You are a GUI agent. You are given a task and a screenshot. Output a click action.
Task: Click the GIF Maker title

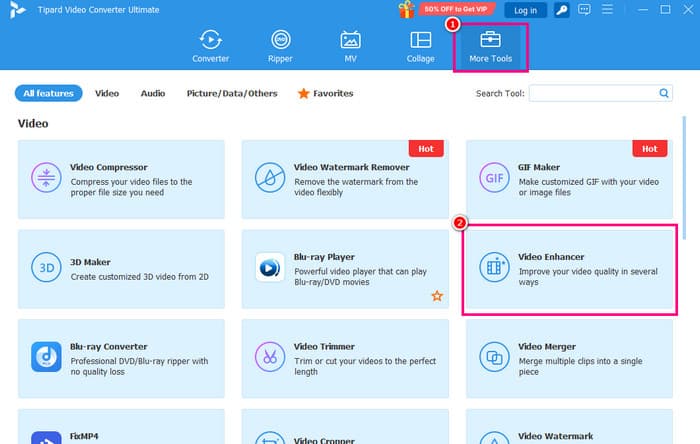coord(539,167)
